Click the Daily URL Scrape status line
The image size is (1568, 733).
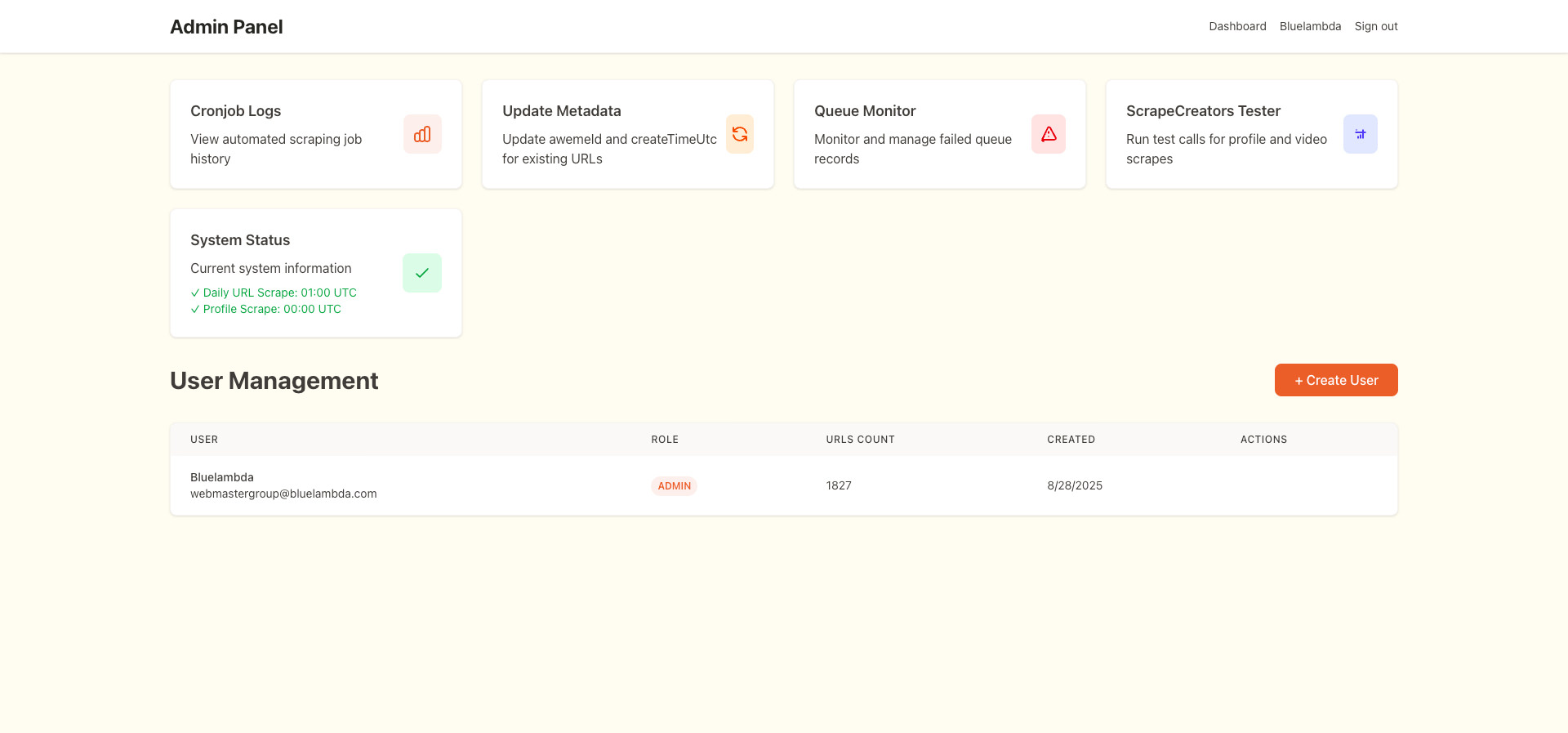coord(274,293)
